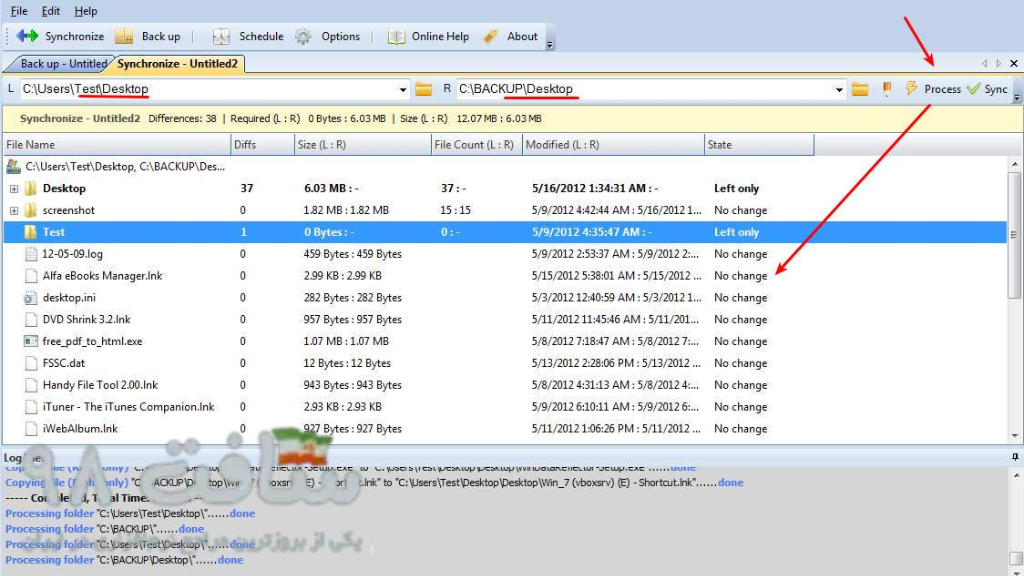Select the iWebAlbum.lnk file
The image size is (1024, 576).
pos(80,428)
